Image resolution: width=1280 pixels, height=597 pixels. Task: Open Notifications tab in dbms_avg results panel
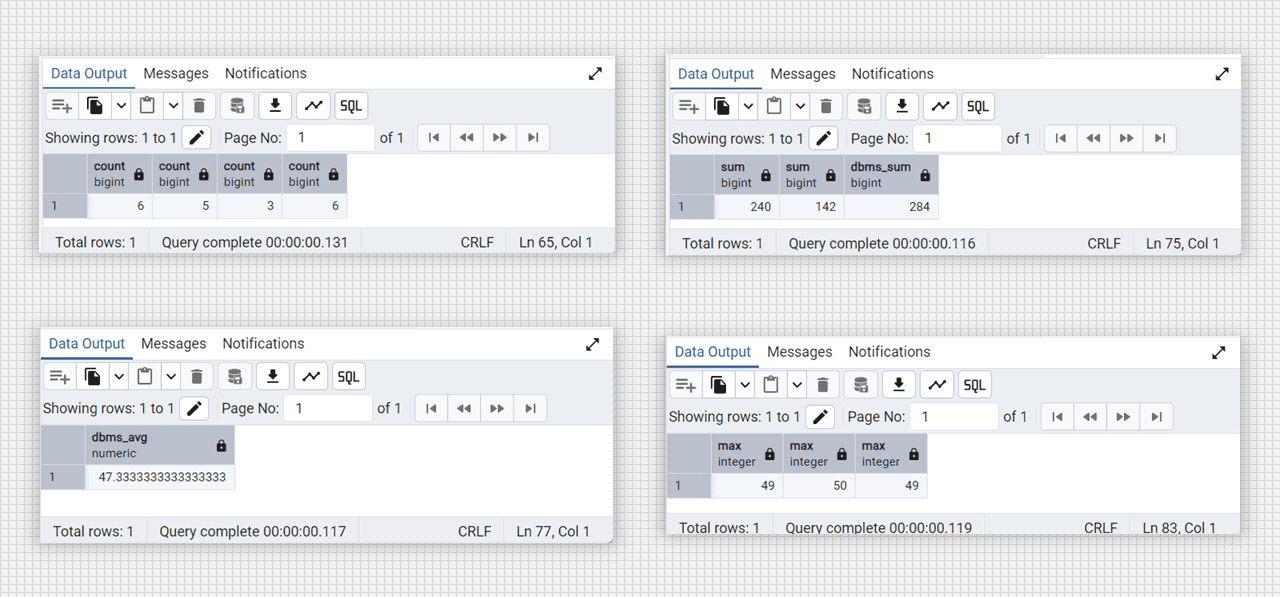click(x=264, y=343)
